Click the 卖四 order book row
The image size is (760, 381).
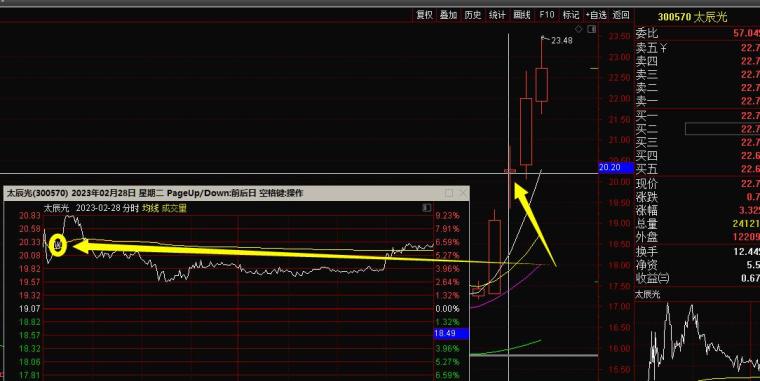[x=697, y=61]
